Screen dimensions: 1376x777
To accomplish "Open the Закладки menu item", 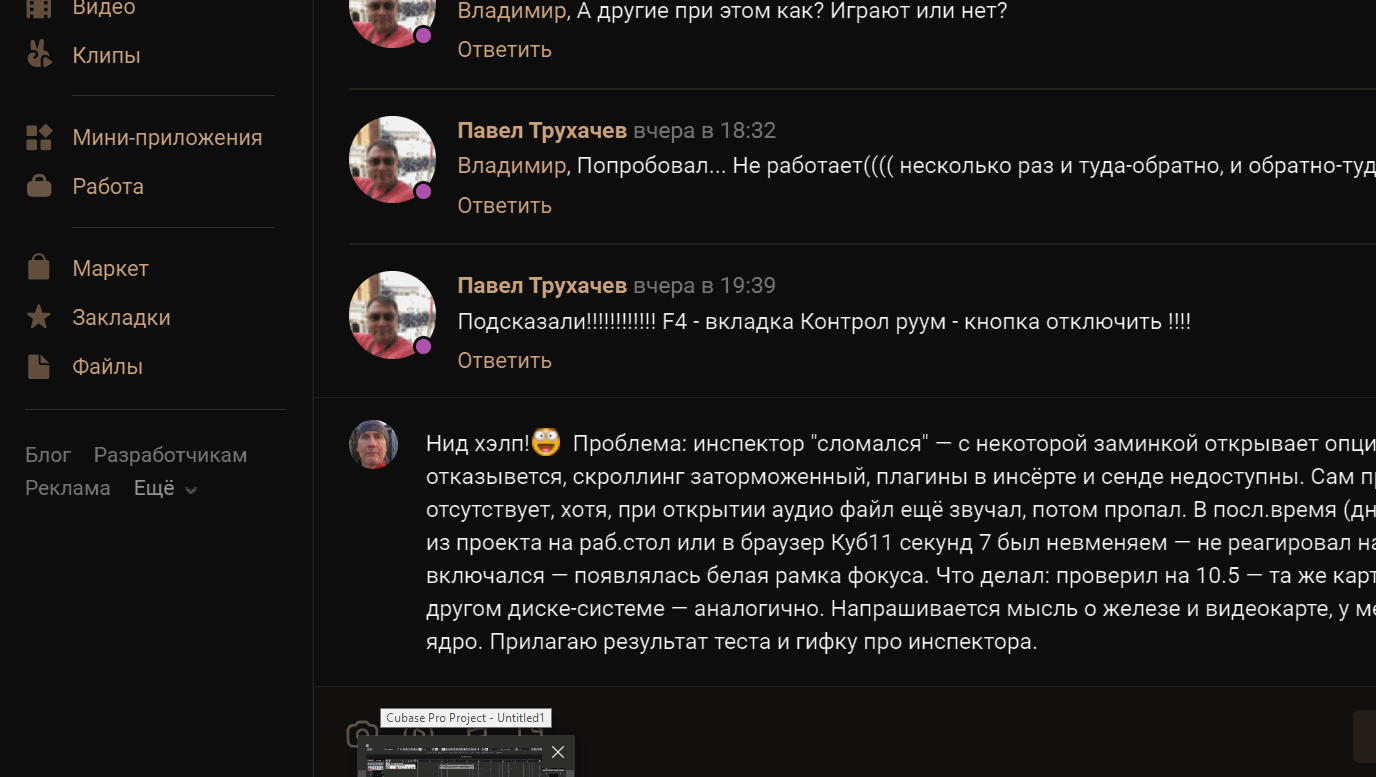I will [121, 318].
